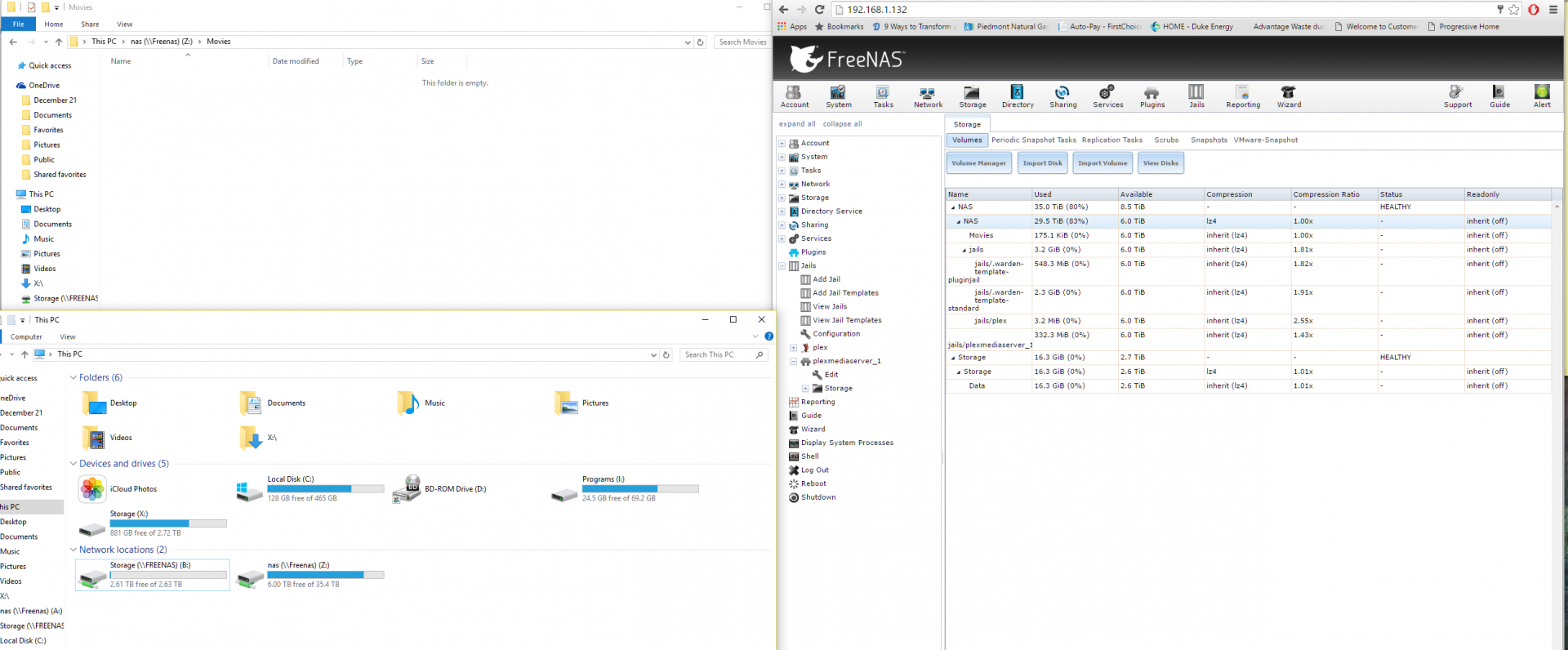This screenshot has height=650, width=1568.
Task: Open the Scrubs tab
Action: [x=1166, y=140]
